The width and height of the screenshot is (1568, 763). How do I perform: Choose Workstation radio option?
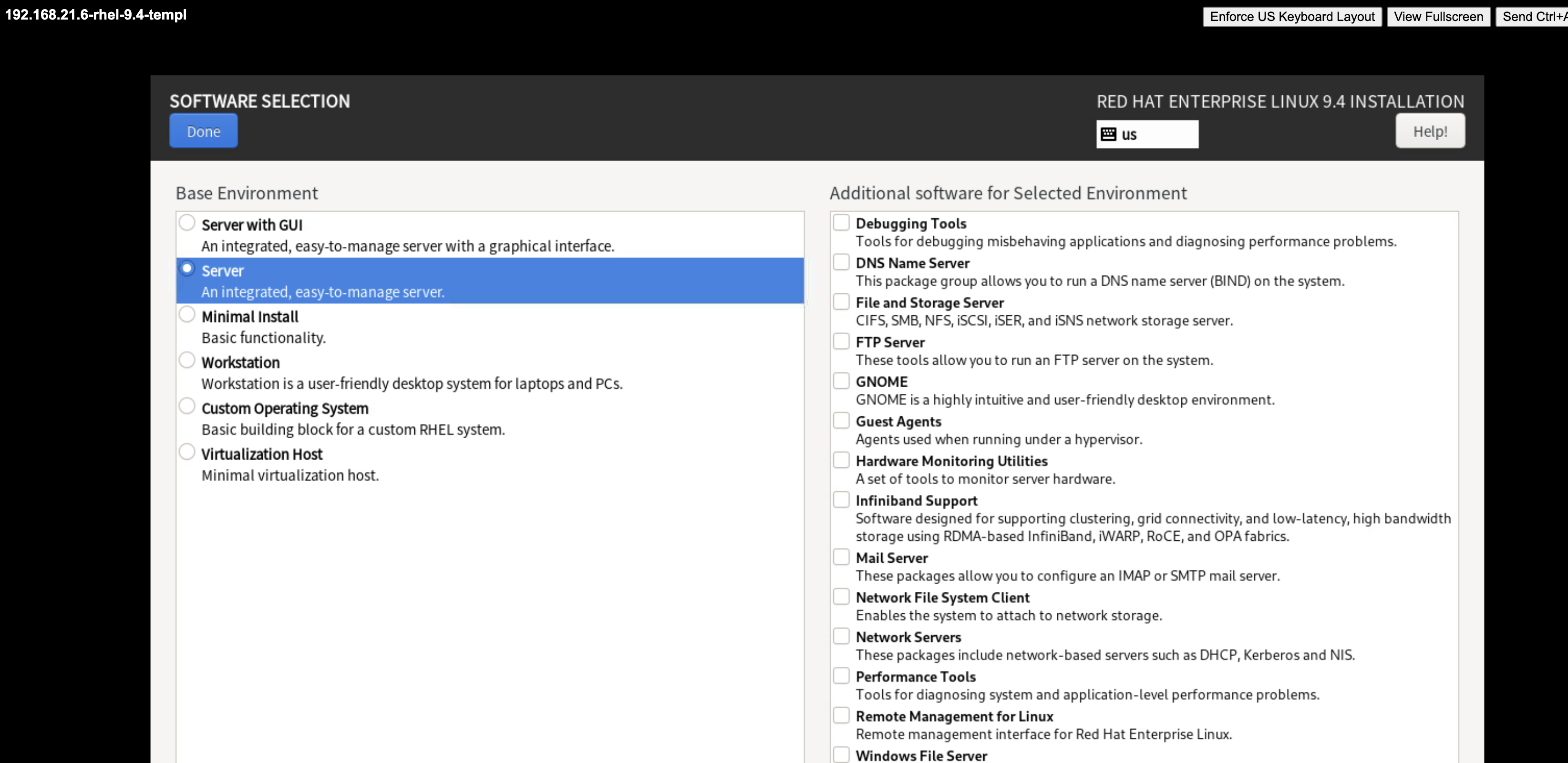187,360
